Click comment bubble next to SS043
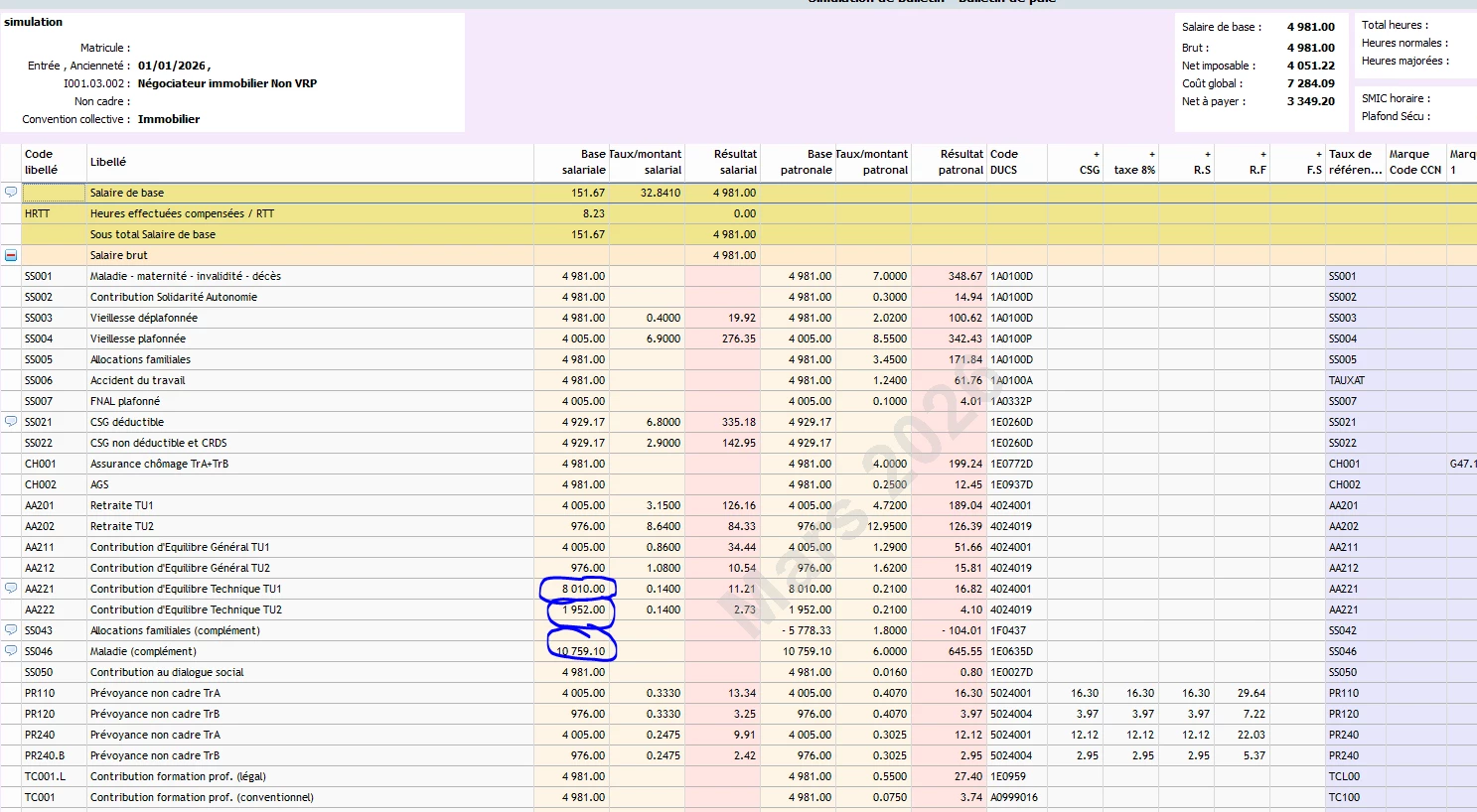Viewport: 1477px width, 812px height. tap(11, 630)
